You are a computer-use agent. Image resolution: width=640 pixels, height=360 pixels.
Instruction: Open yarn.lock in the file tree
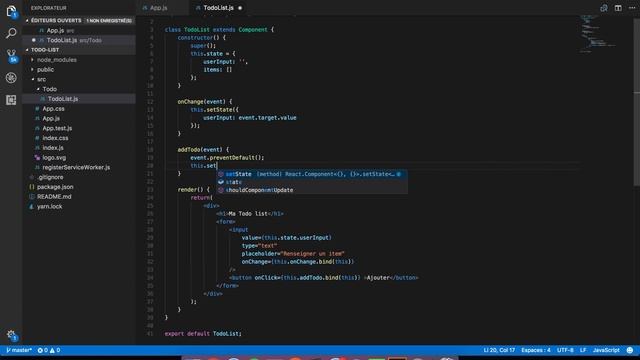[79, 207]
